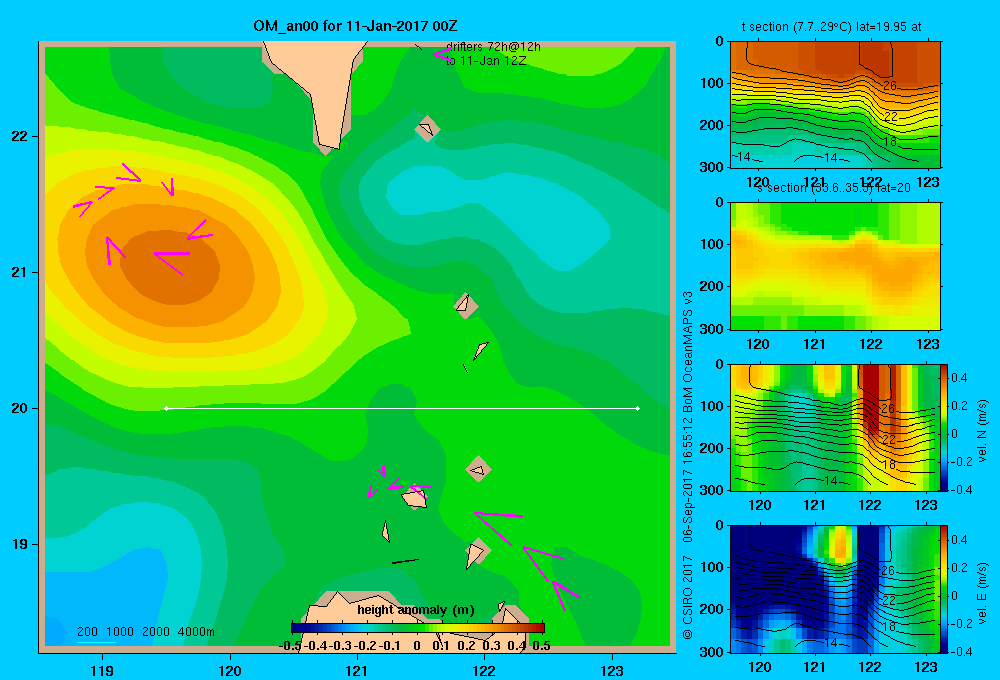Click the northward velocity section plot panel
Viewport: 1000px width, 680px height.
point(834,427)
